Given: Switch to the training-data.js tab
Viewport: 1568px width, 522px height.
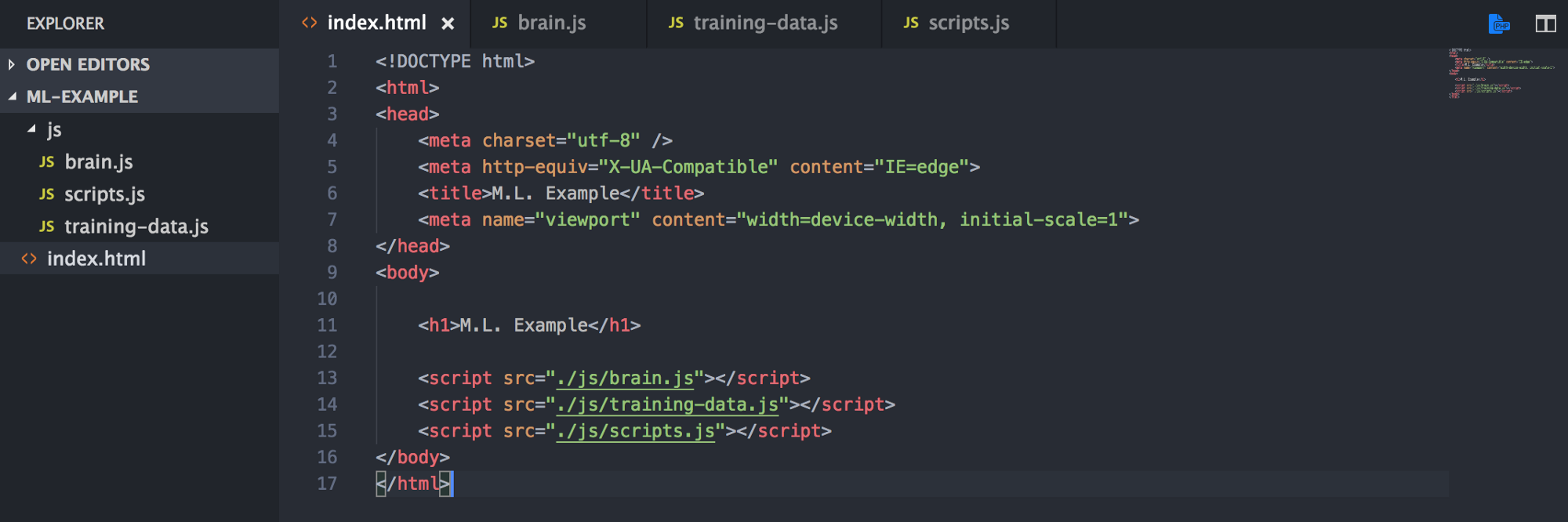Looking at the screenshot, I should (764, 24).
